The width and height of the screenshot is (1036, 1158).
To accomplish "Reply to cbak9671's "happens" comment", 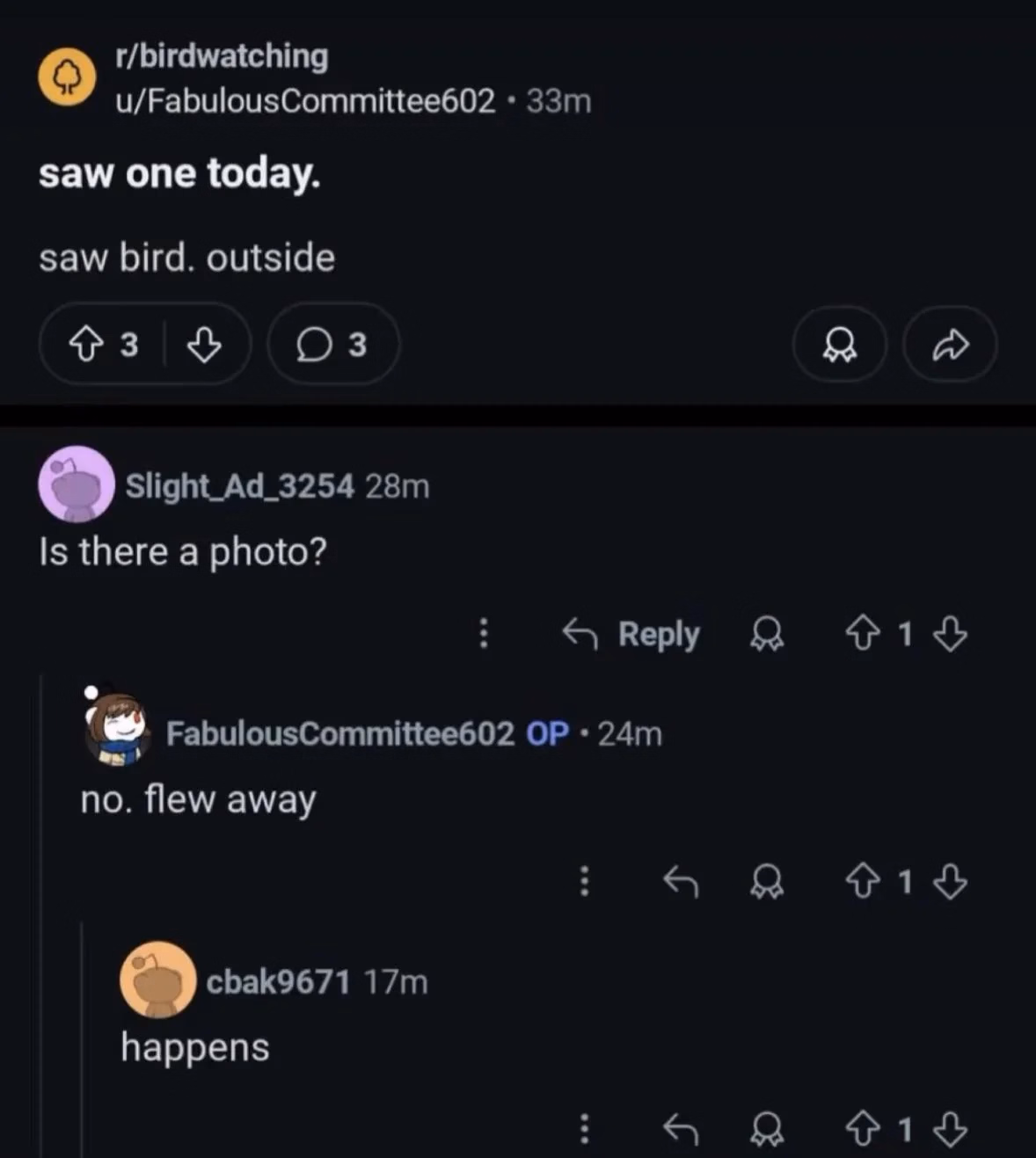I will pos(680,1129).
